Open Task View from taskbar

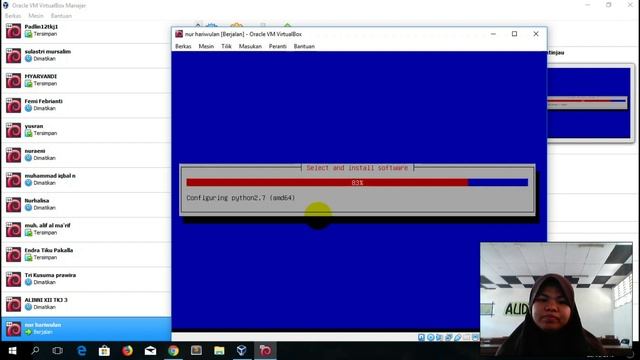coord(58,351)
